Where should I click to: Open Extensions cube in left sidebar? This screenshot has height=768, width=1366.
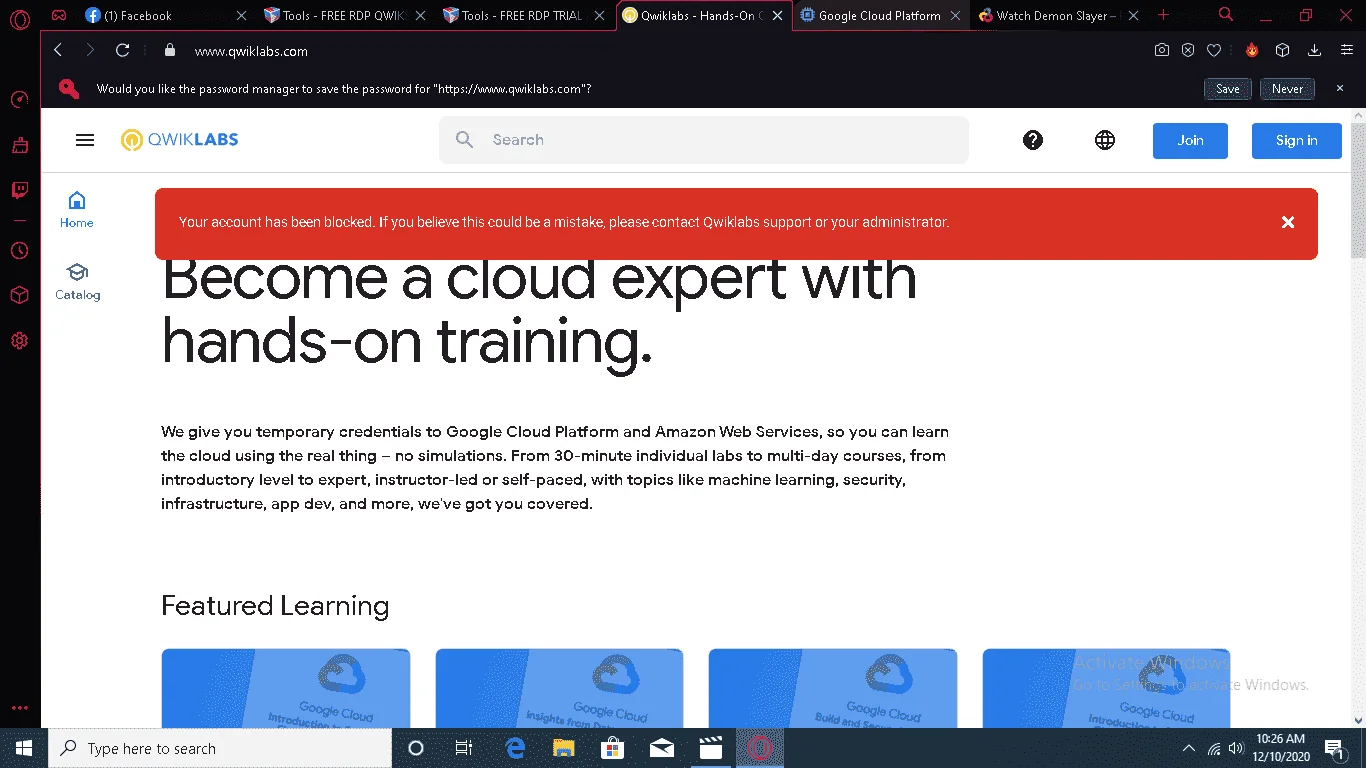[19, 295]
